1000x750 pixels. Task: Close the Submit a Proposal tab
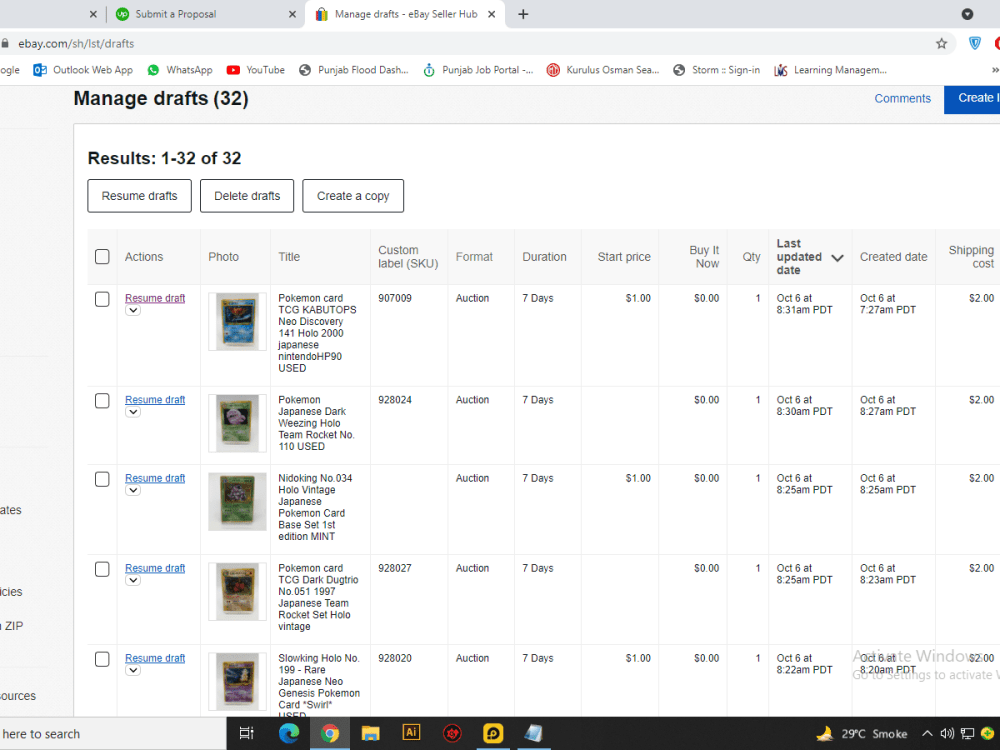[292, 14]
